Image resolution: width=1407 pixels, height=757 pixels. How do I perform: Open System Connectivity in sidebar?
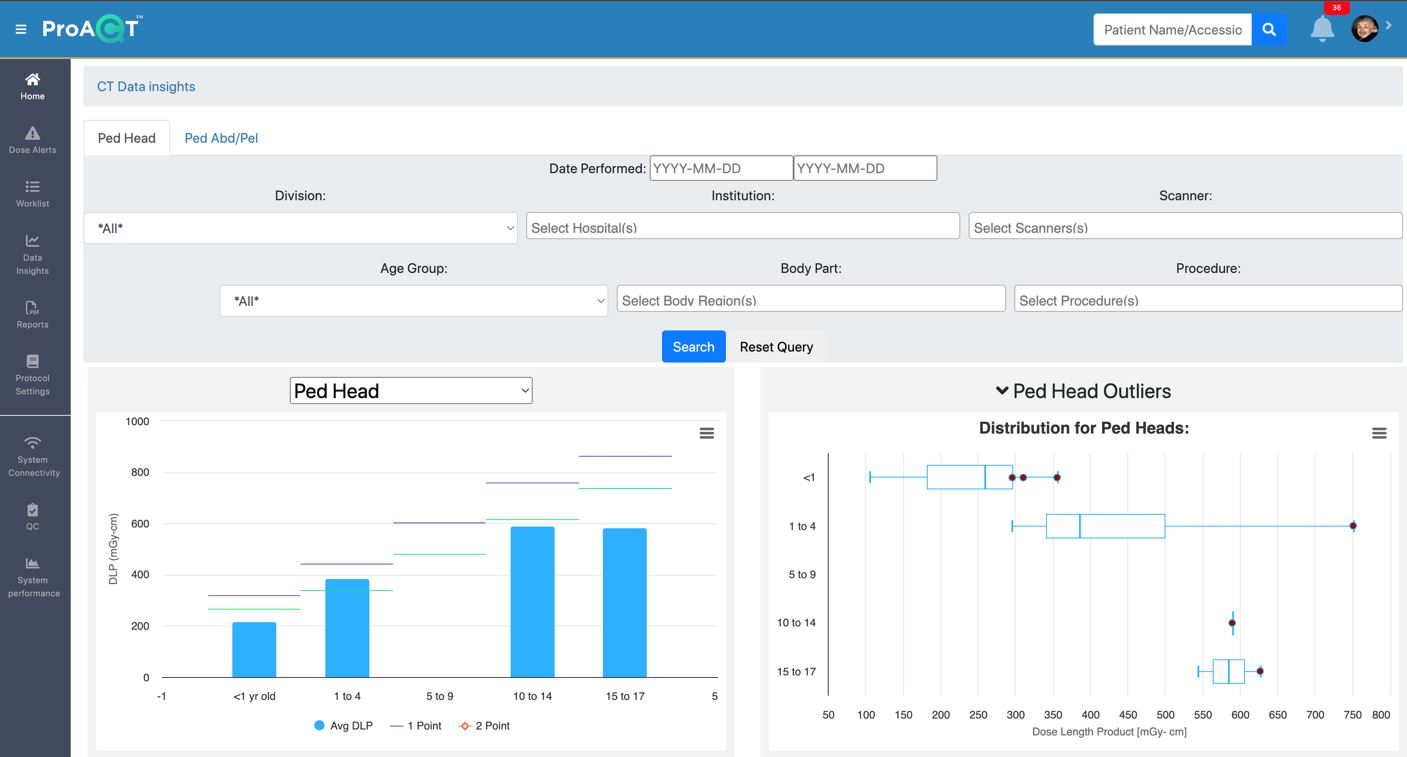(32, 456)
